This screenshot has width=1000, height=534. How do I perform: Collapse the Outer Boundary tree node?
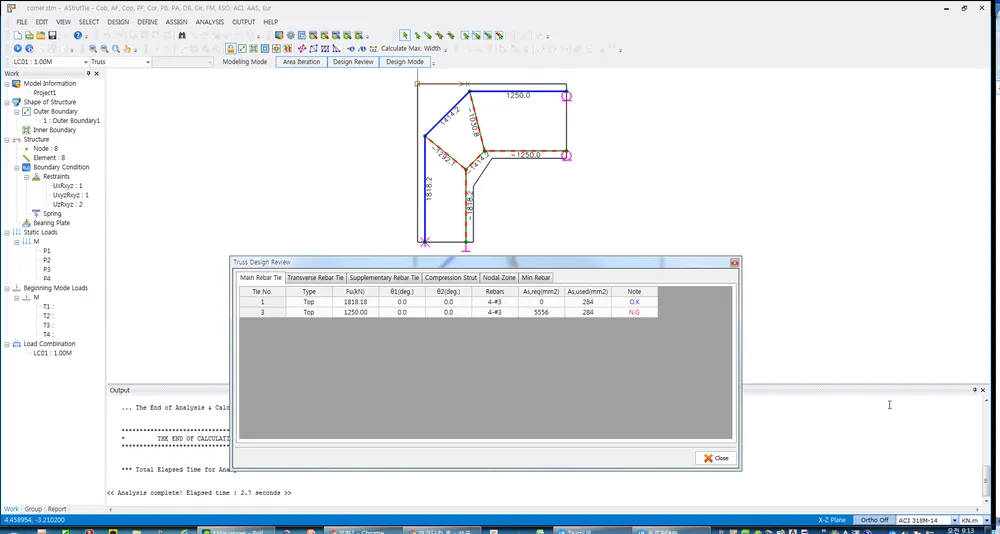pyautogui.click(x=17, y=112)
